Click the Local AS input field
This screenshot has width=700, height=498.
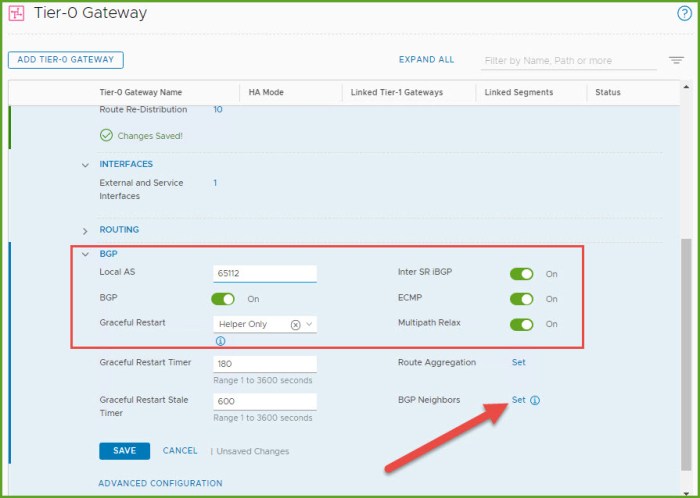click(x=265, y=274)
